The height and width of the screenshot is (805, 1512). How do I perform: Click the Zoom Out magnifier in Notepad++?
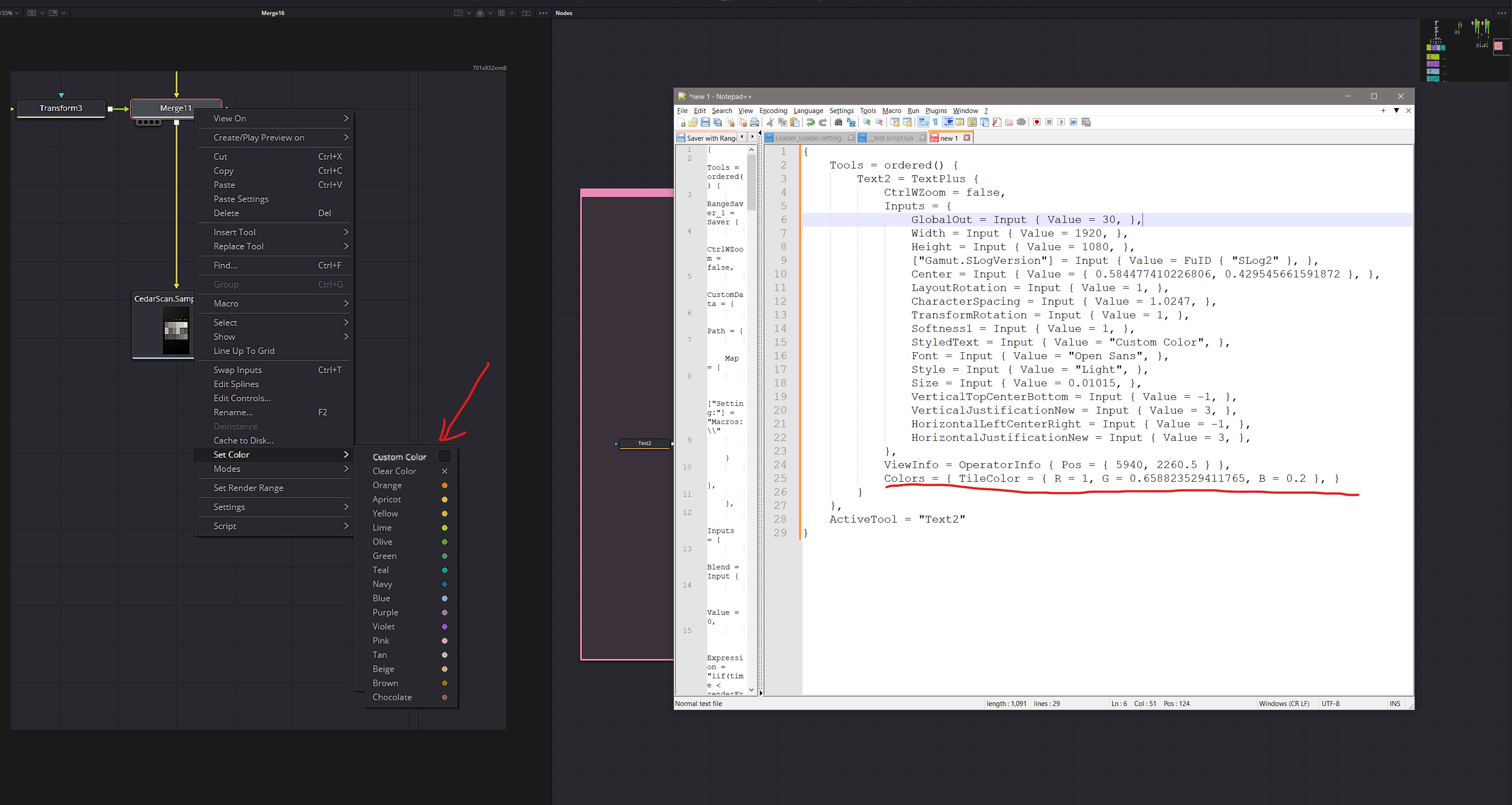pos(879,122)
